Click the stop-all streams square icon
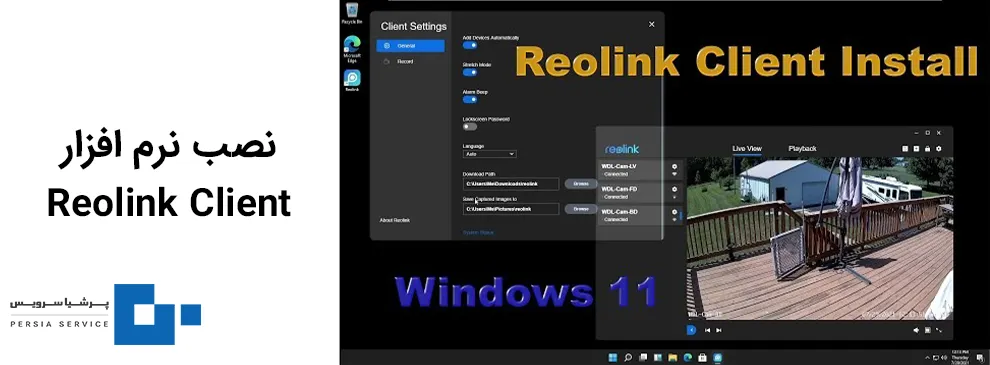Viewport: 990px width, 365px height. [927, 330]
